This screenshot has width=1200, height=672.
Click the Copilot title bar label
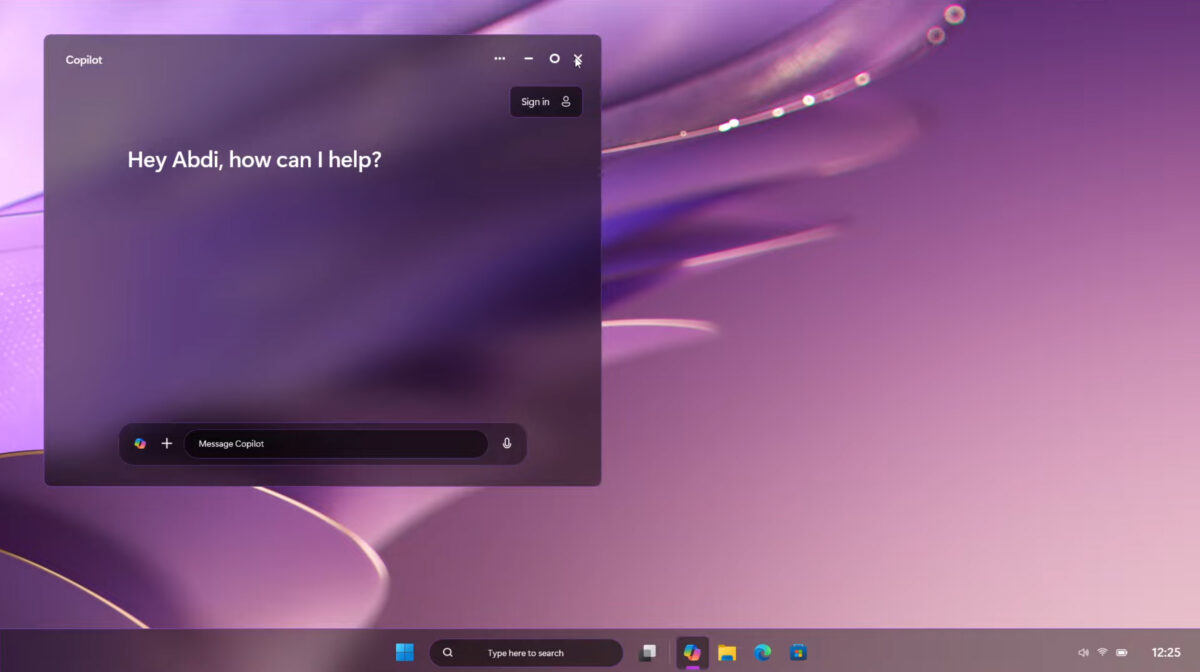84,60
